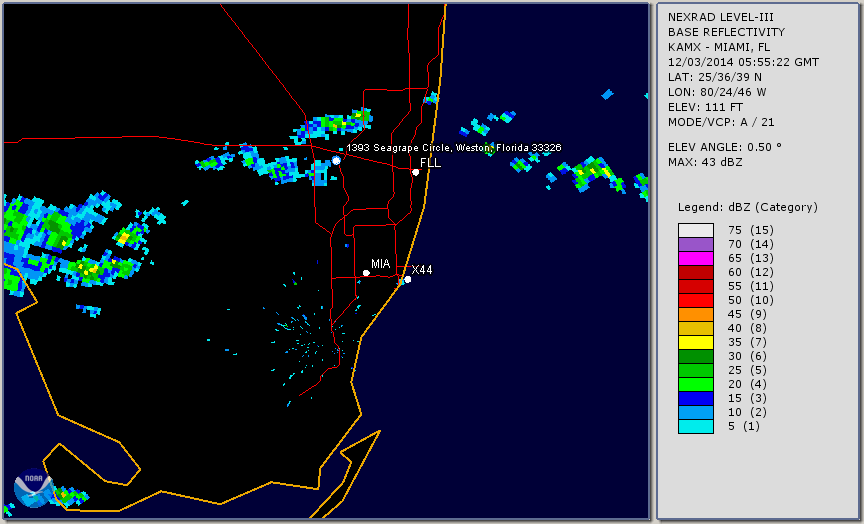Click the 20 (4) legend value
The image size is (864, 524).
(x=747, y=384)
